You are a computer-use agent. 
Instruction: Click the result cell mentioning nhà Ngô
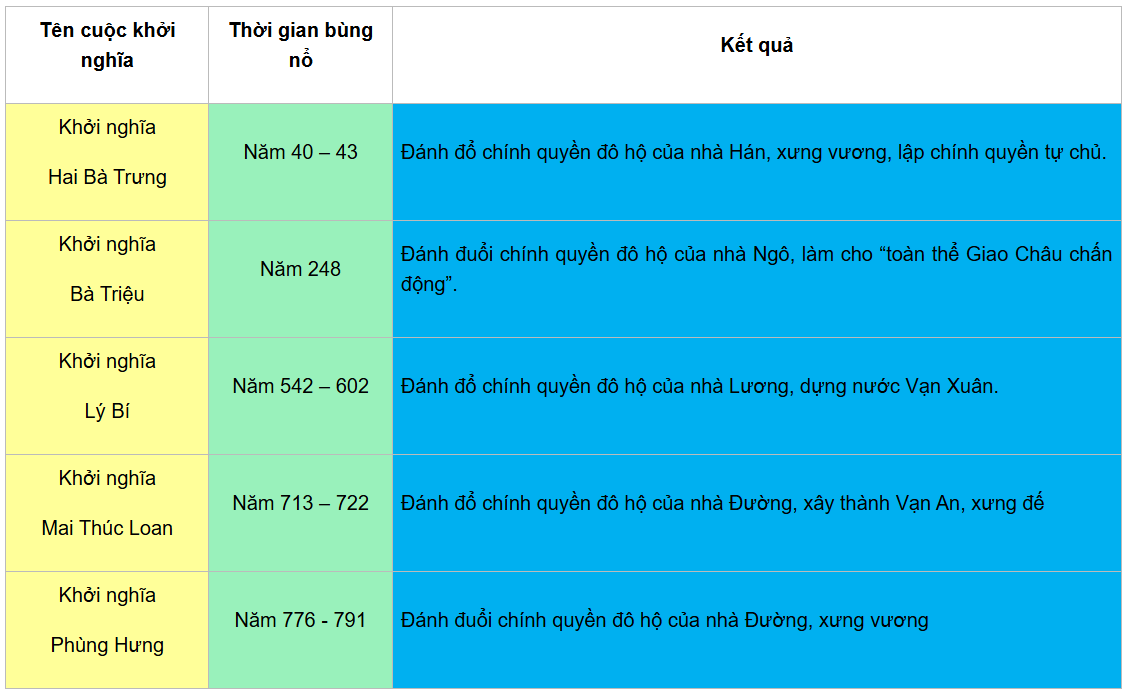756,269
